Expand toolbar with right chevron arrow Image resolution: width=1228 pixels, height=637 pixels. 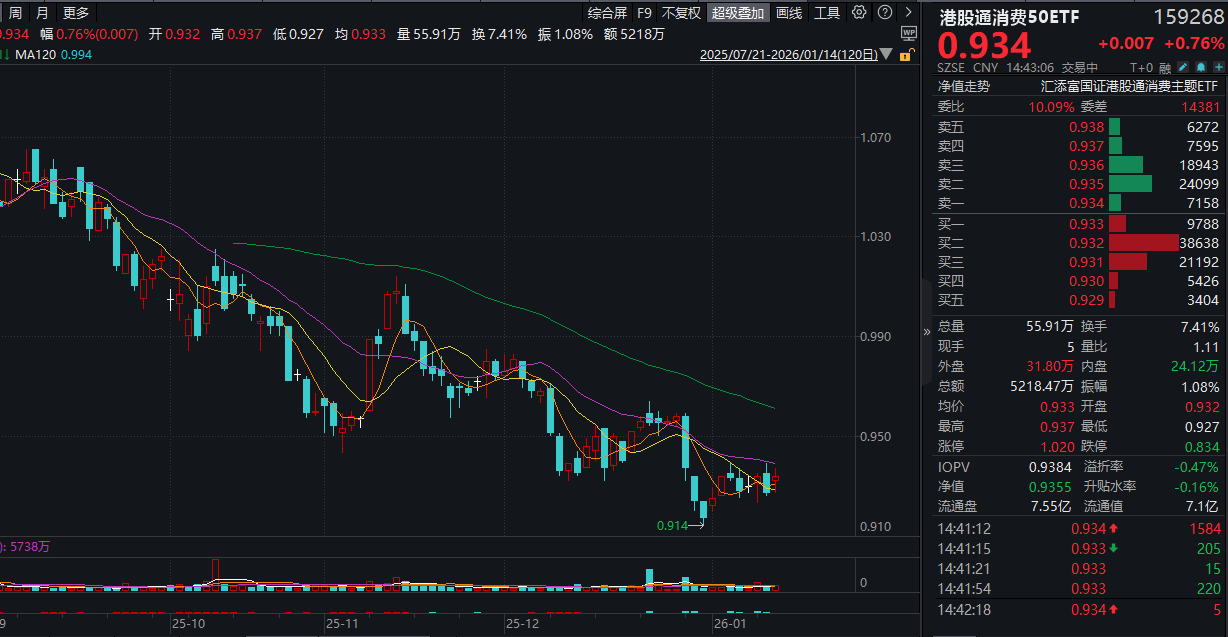click(x=907, y=13)
